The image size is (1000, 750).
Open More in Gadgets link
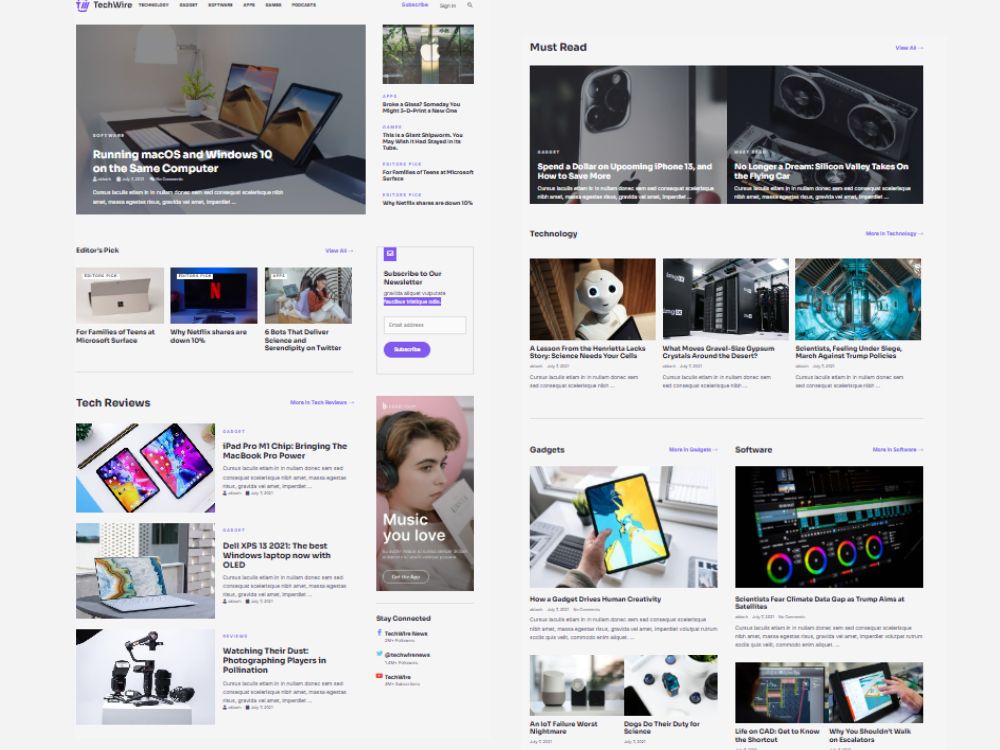[693, 450]
